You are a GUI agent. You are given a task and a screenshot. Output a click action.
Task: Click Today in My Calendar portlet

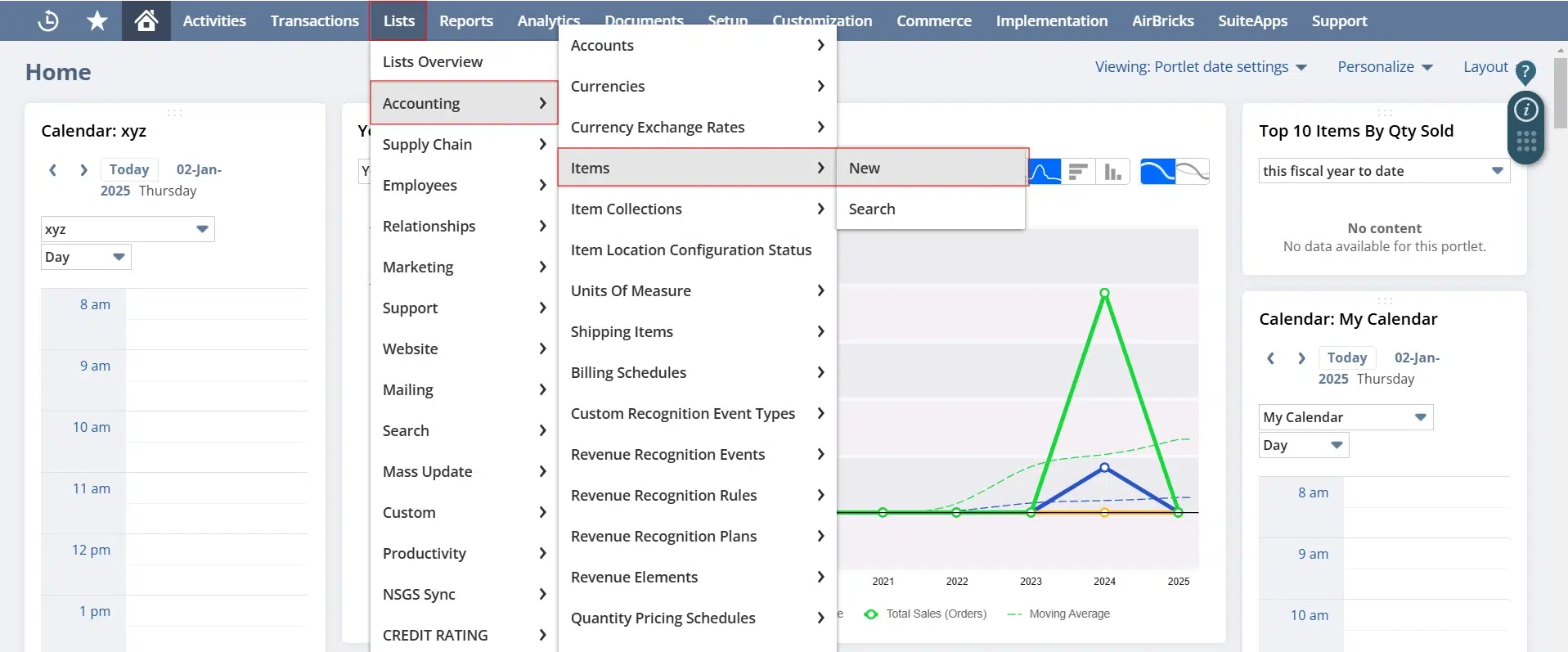(1346, 357)
